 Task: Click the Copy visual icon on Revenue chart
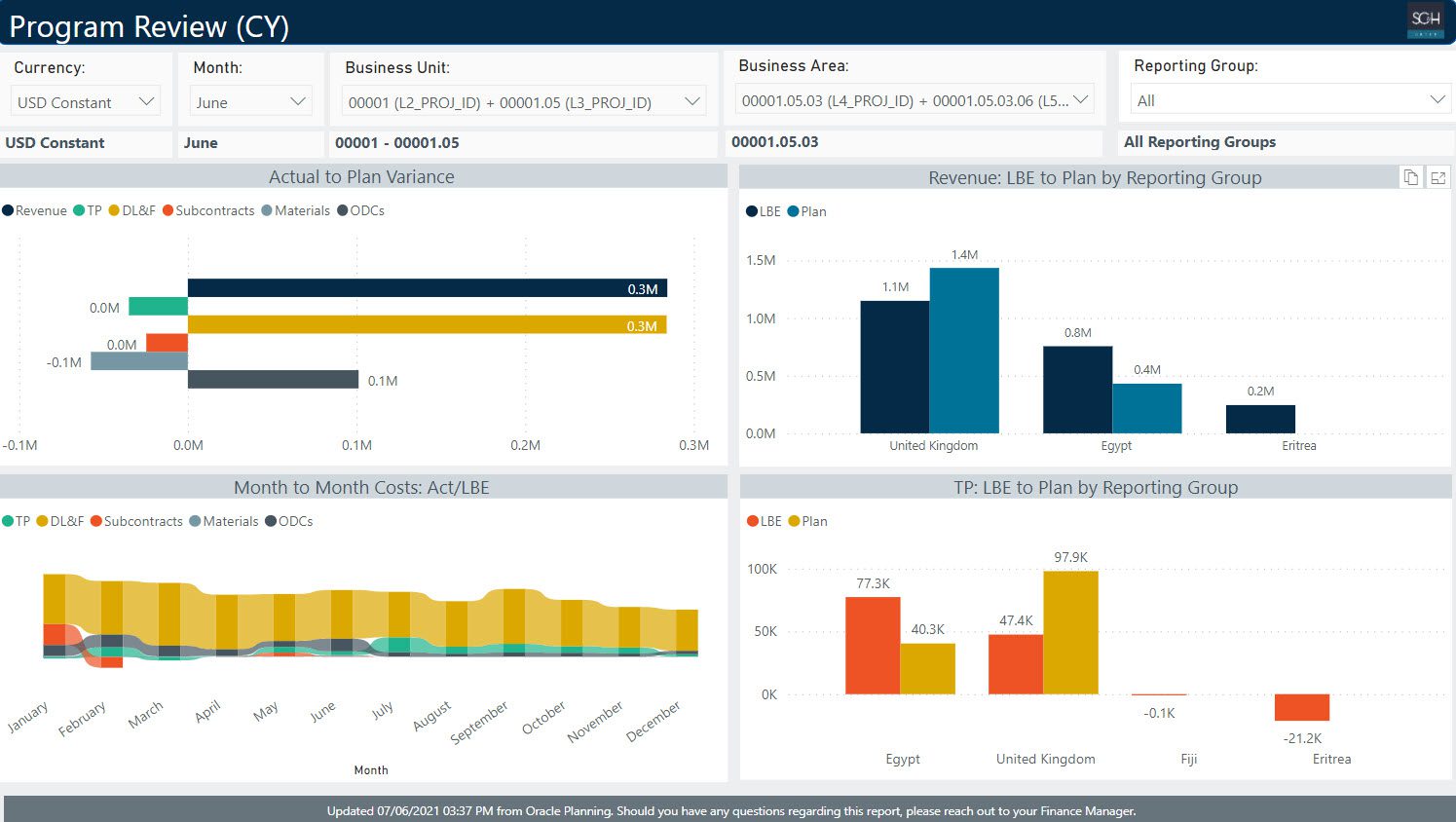pos(1410,177)
